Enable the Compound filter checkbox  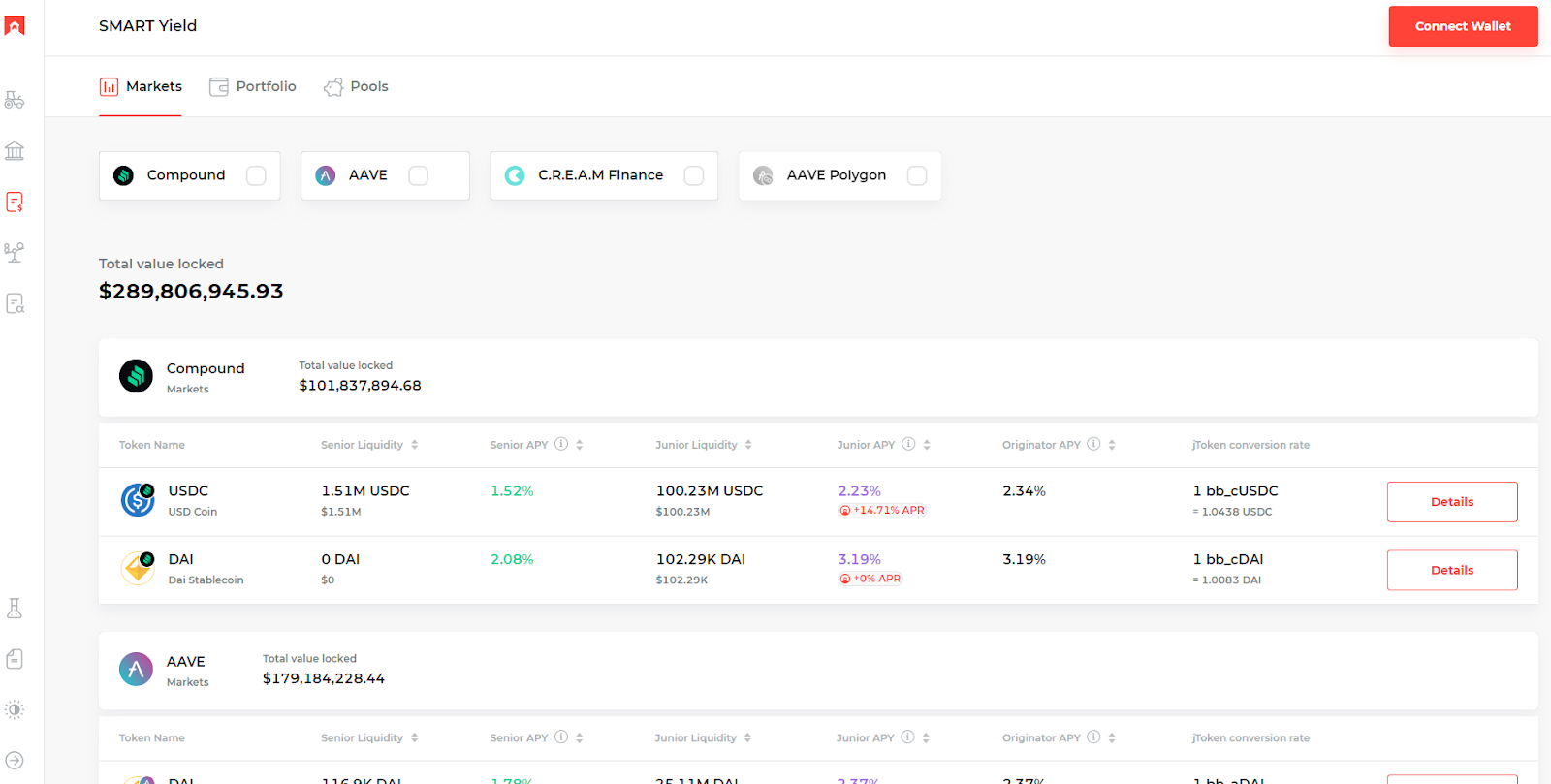256,175
